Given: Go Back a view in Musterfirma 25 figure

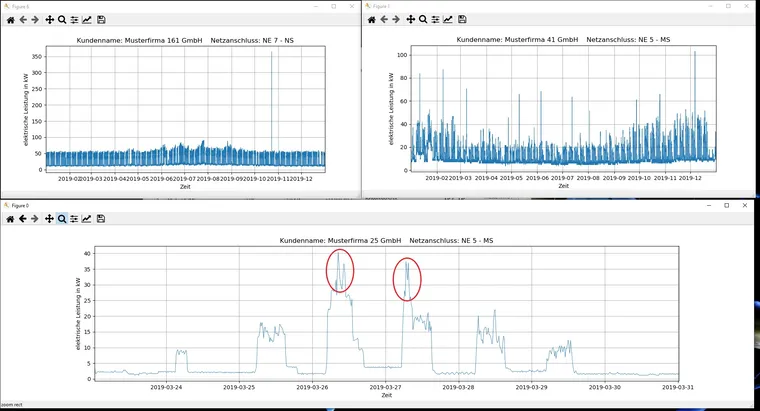Looking at the screenshot, I should coord(23,218).
